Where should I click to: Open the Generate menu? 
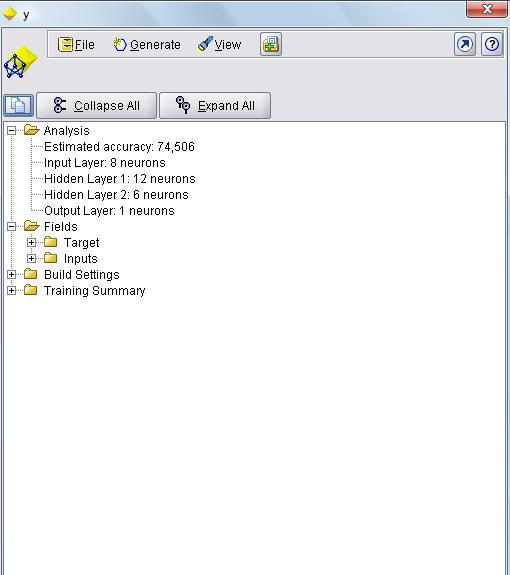pyautogui.click(x=147, y=44)
